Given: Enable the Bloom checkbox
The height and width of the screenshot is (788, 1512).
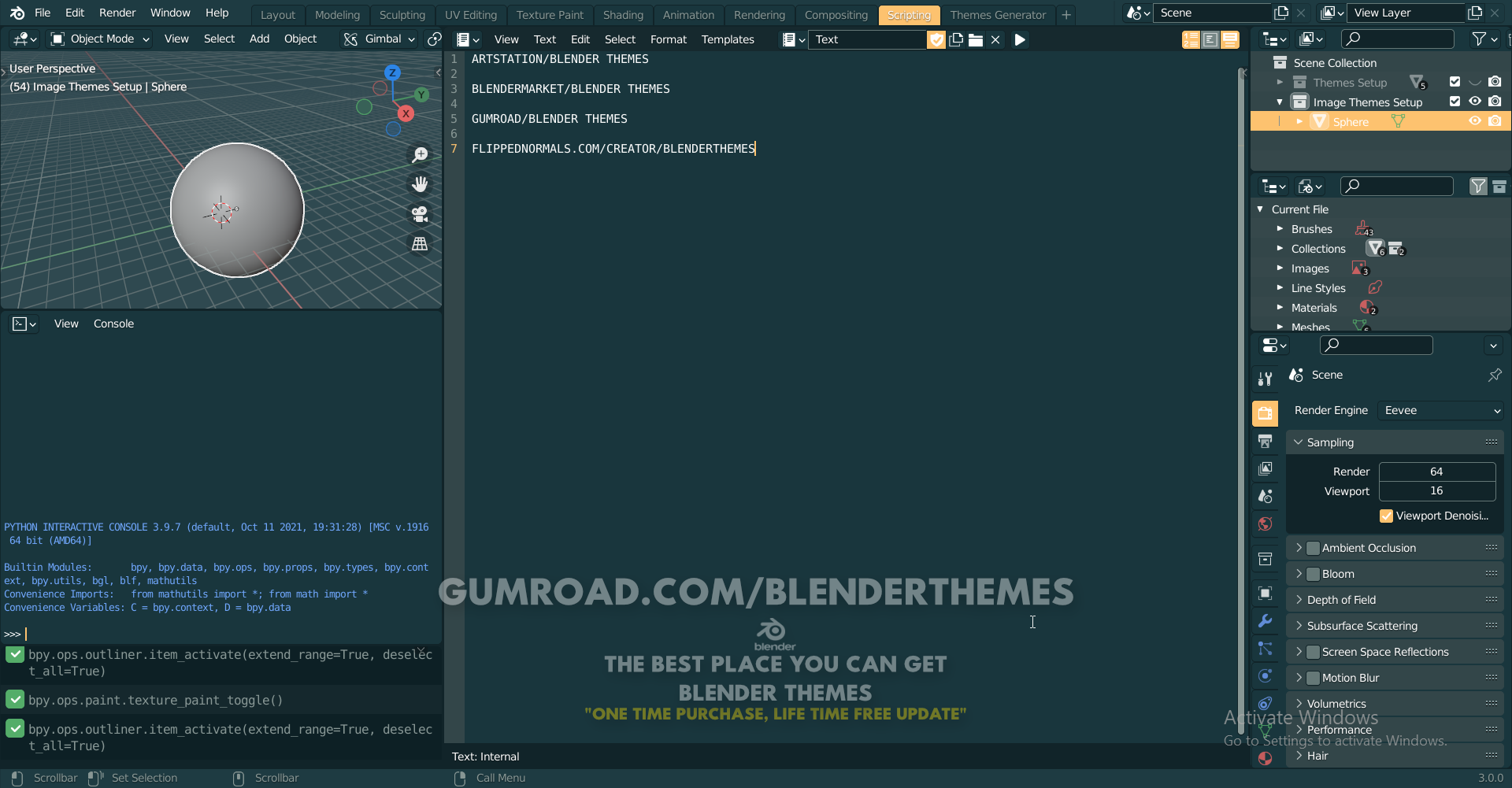Looking at the screenshot, I should click(x=1313, y=574).
